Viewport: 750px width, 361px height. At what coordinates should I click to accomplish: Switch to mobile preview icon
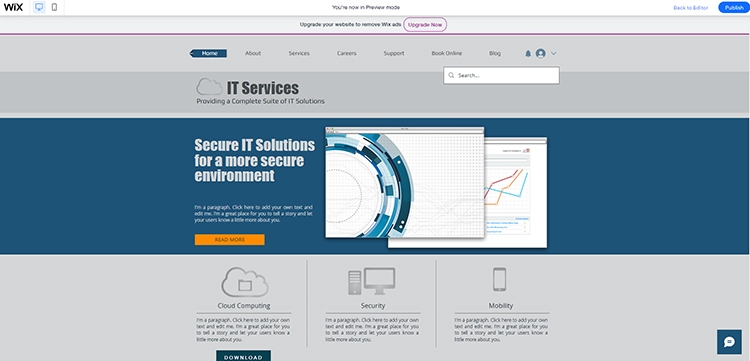coord(54,7)
